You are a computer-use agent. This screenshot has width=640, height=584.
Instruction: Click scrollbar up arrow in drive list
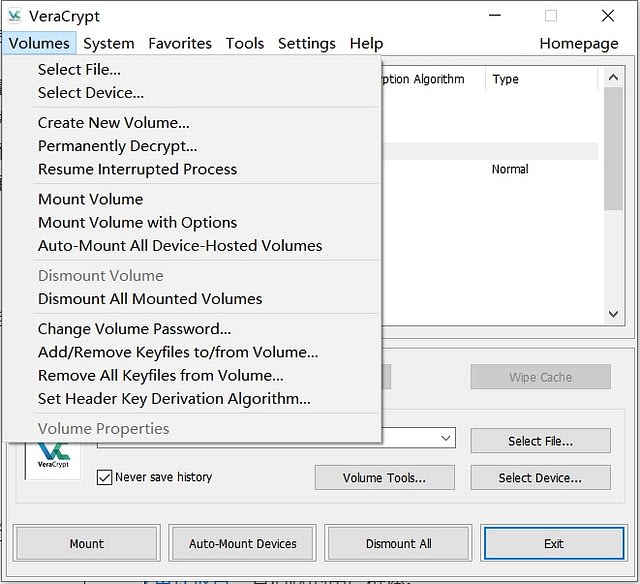613,78
